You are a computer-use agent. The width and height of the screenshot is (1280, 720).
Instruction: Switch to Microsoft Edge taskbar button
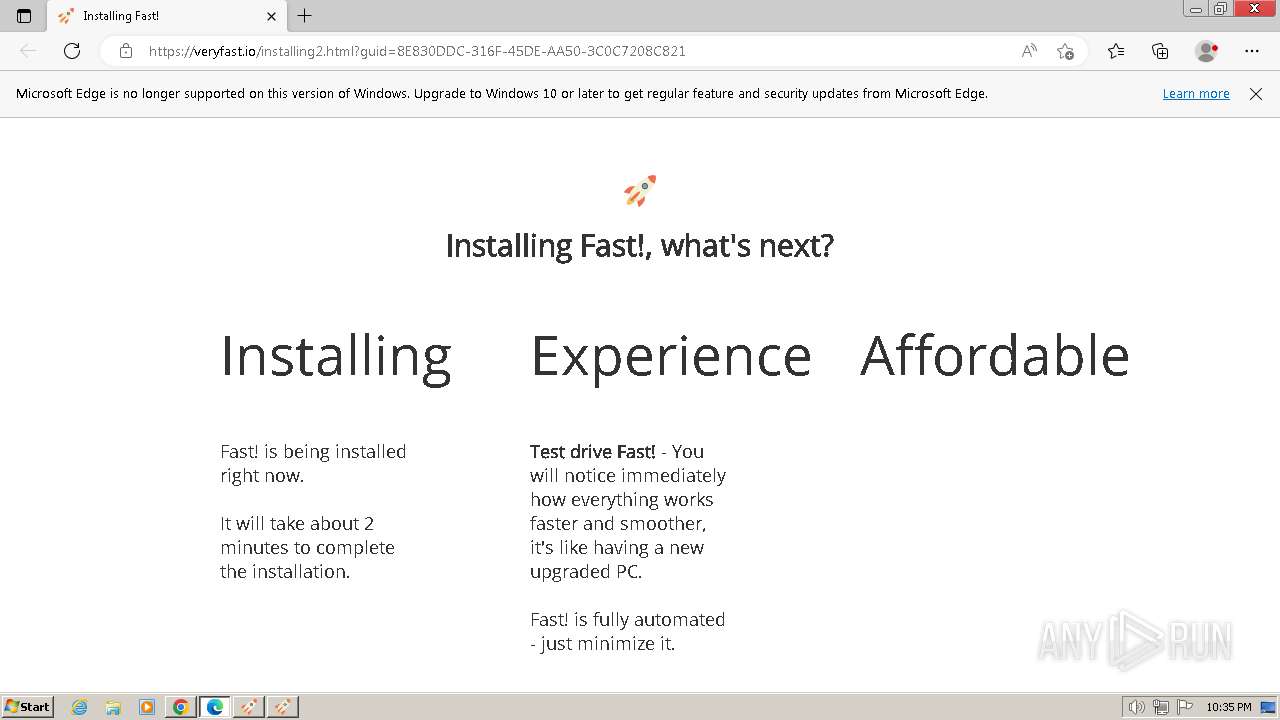[x=215, y=707]
